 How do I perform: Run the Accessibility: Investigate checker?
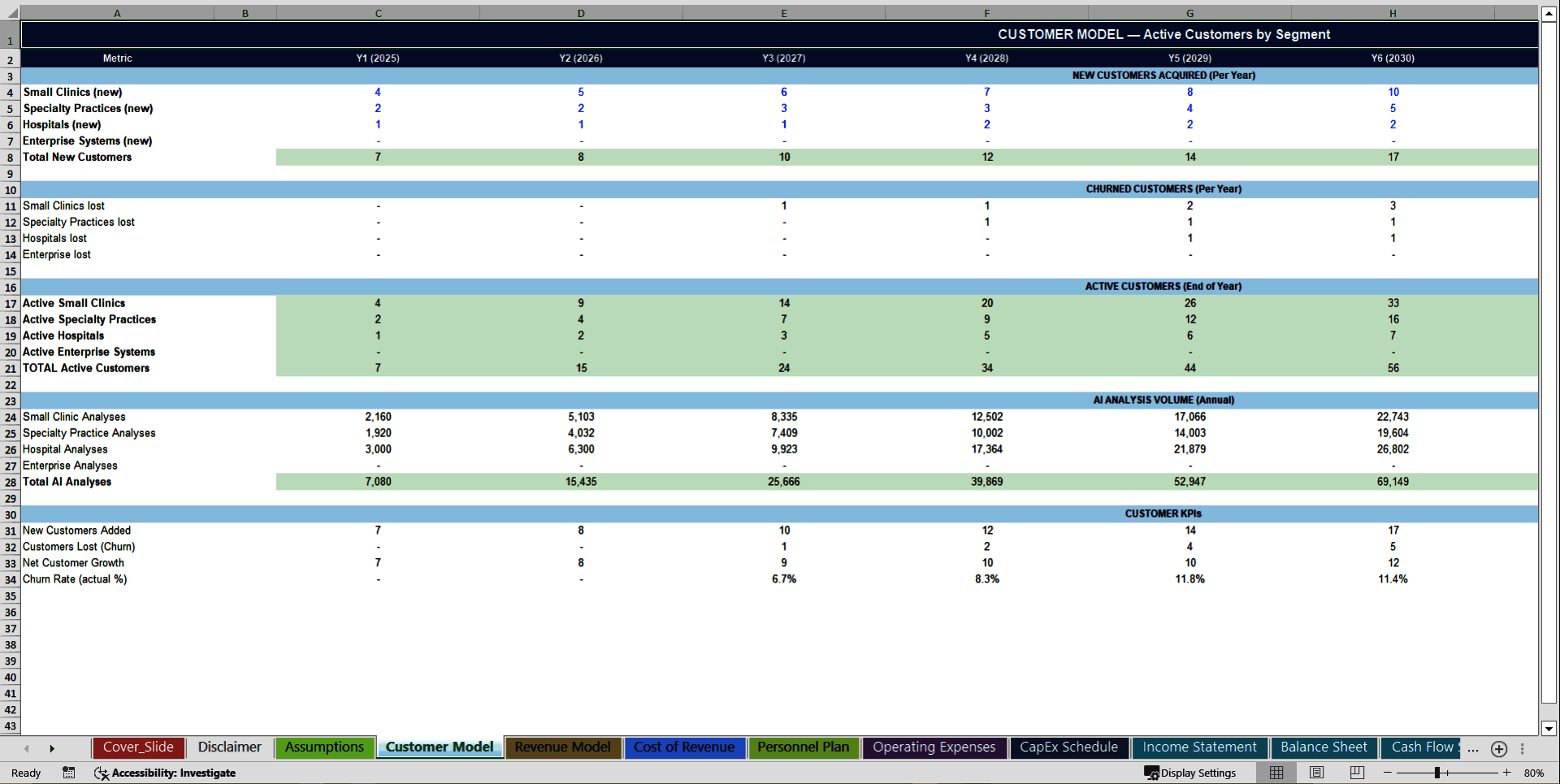[166, 773]
